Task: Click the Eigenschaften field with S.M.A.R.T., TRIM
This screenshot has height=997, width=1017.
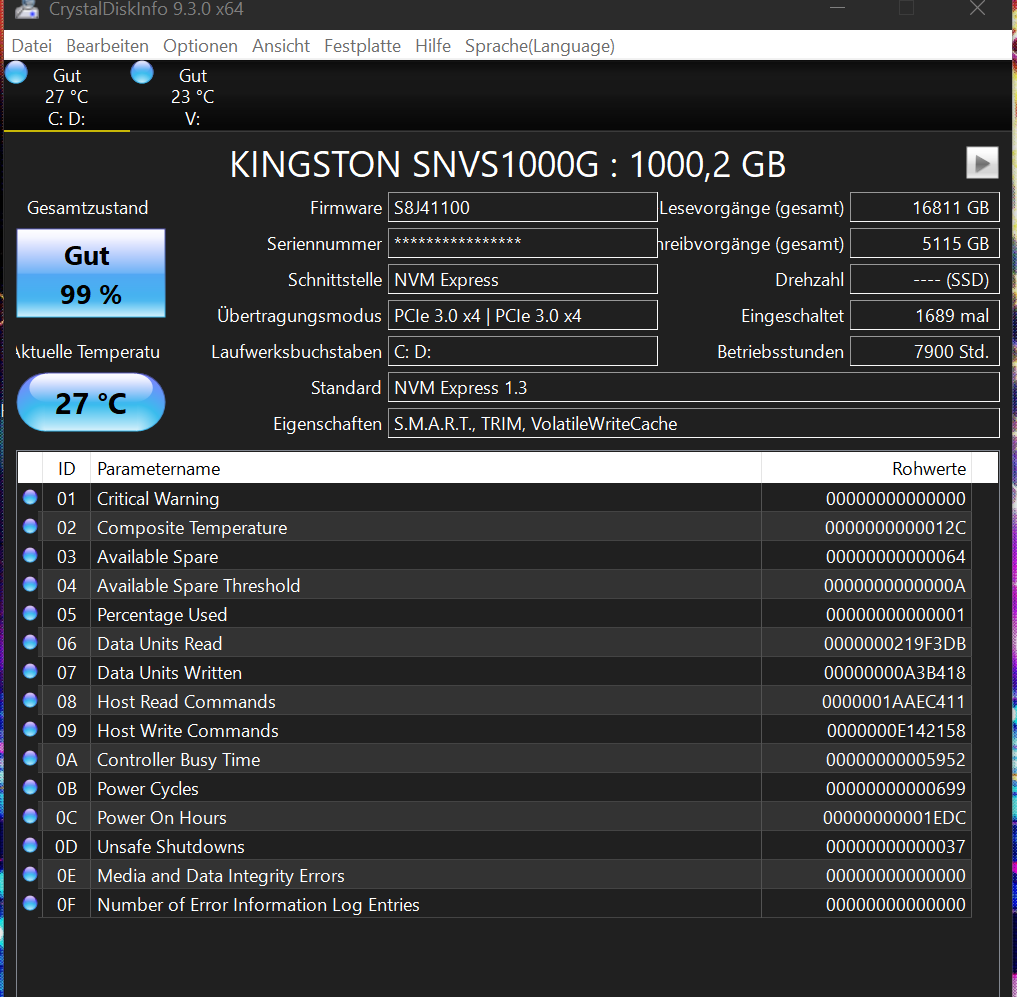Action: (x=693, y=424)
